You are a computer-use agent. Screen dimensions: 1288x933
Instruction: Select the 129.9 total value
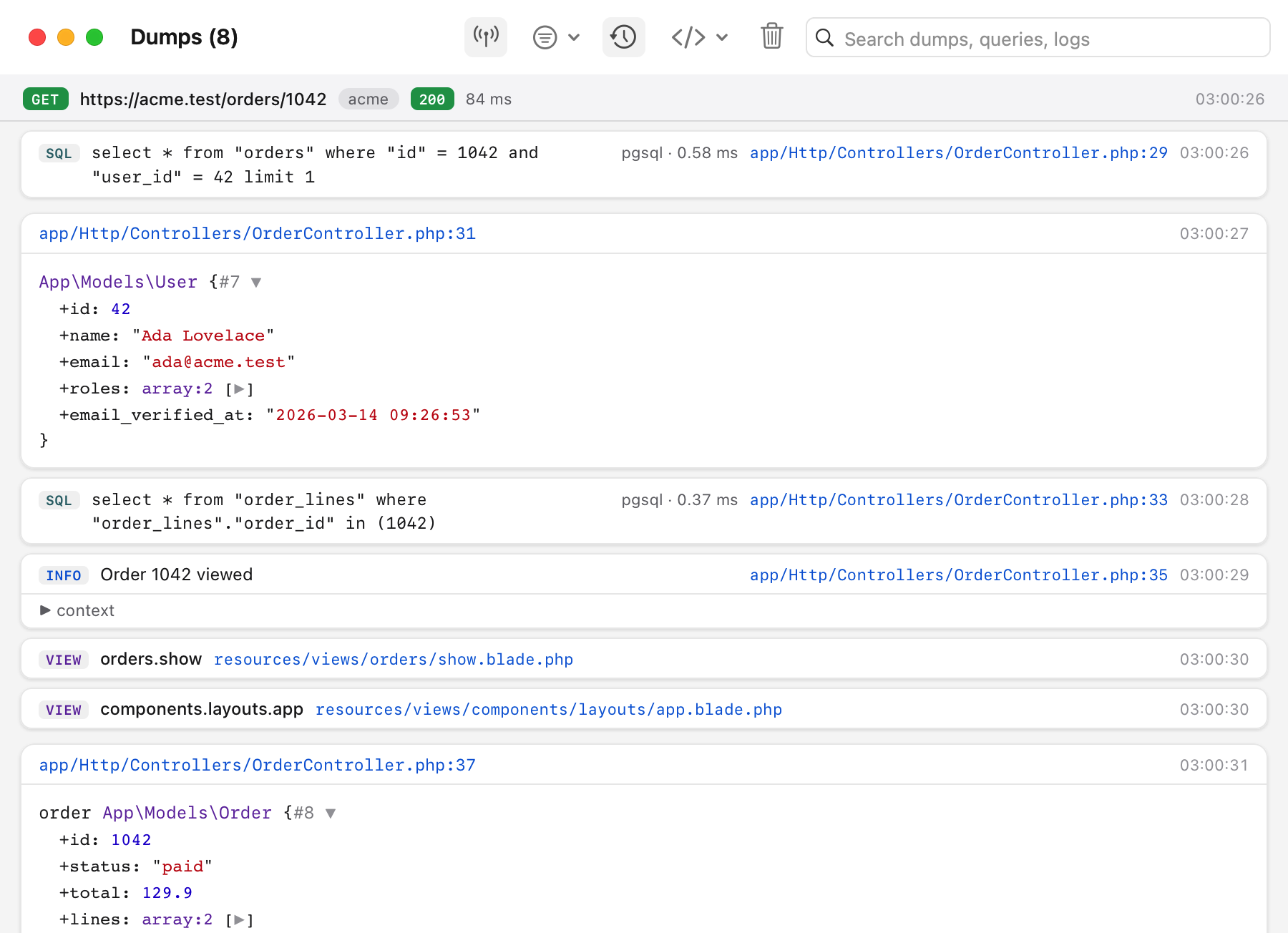(x=167, y=893)
